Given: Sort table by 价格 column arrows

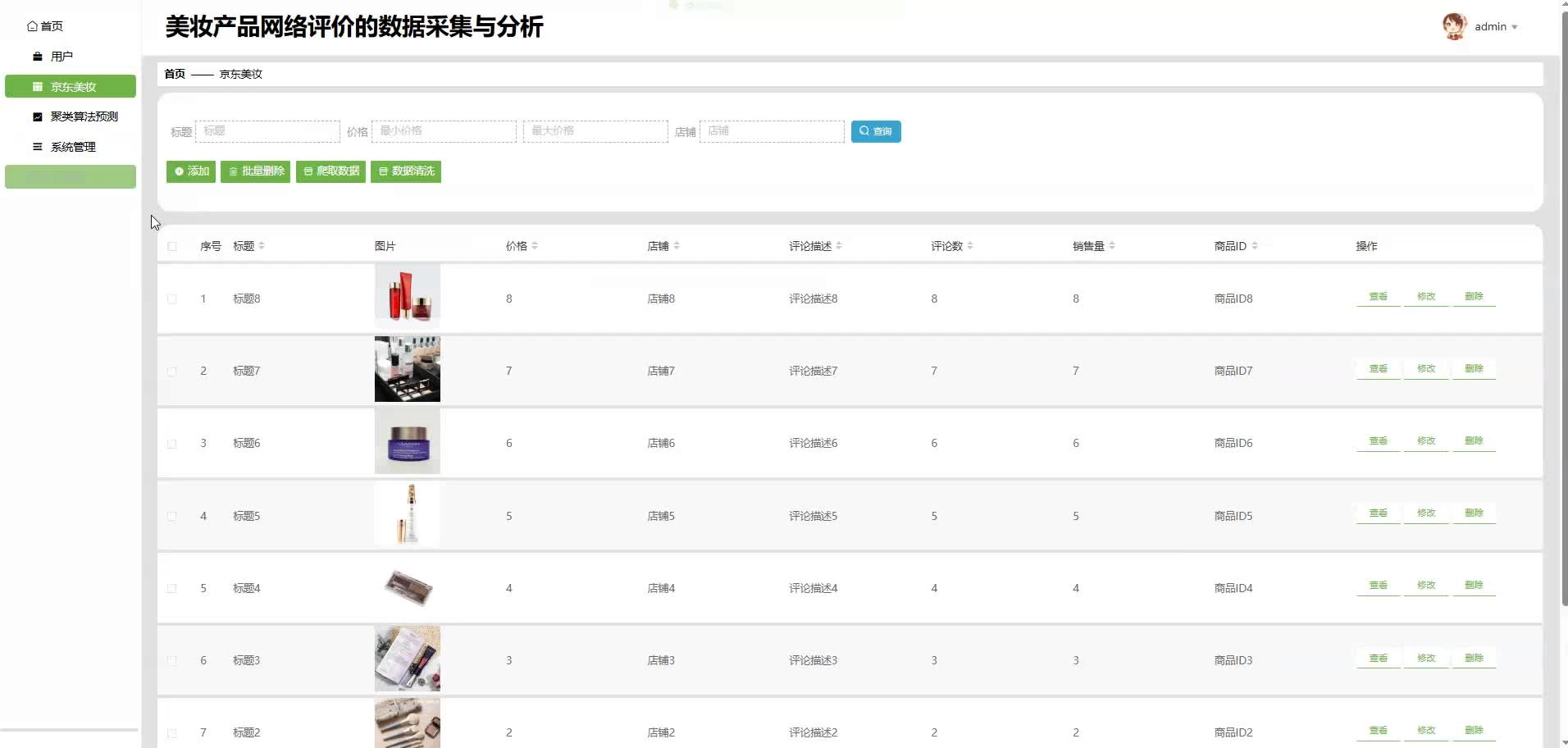Looking at the screenshot, I should pyautogui.click(x=535, y=246).
